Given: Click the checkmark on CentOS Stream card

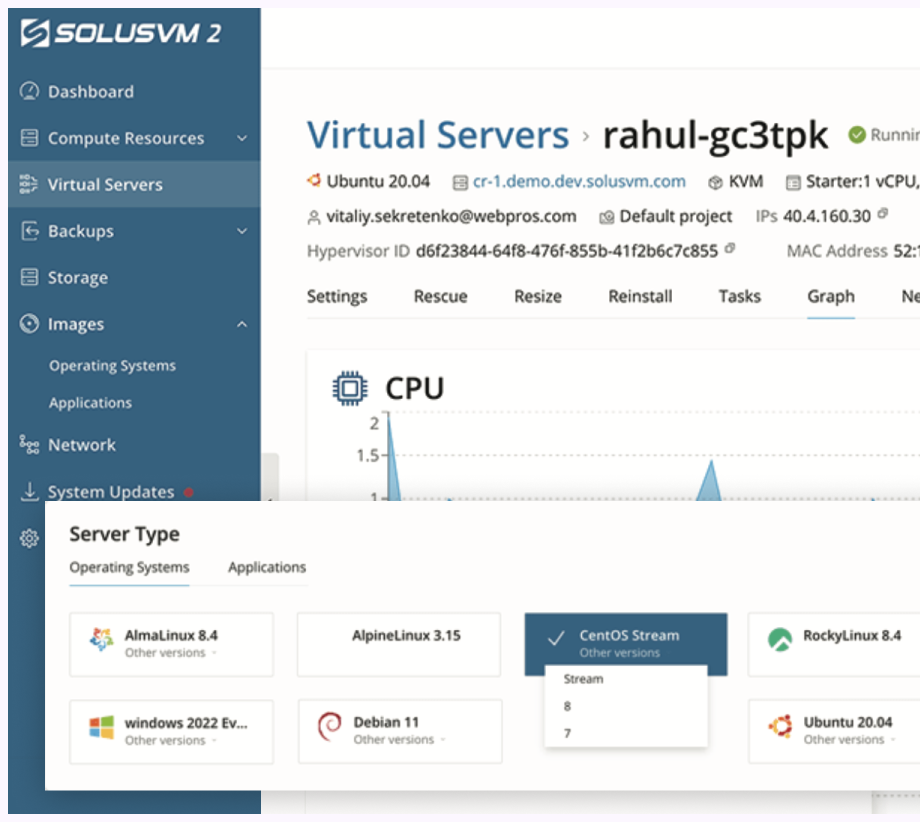Looking at the screenshot, I should 556,638.
